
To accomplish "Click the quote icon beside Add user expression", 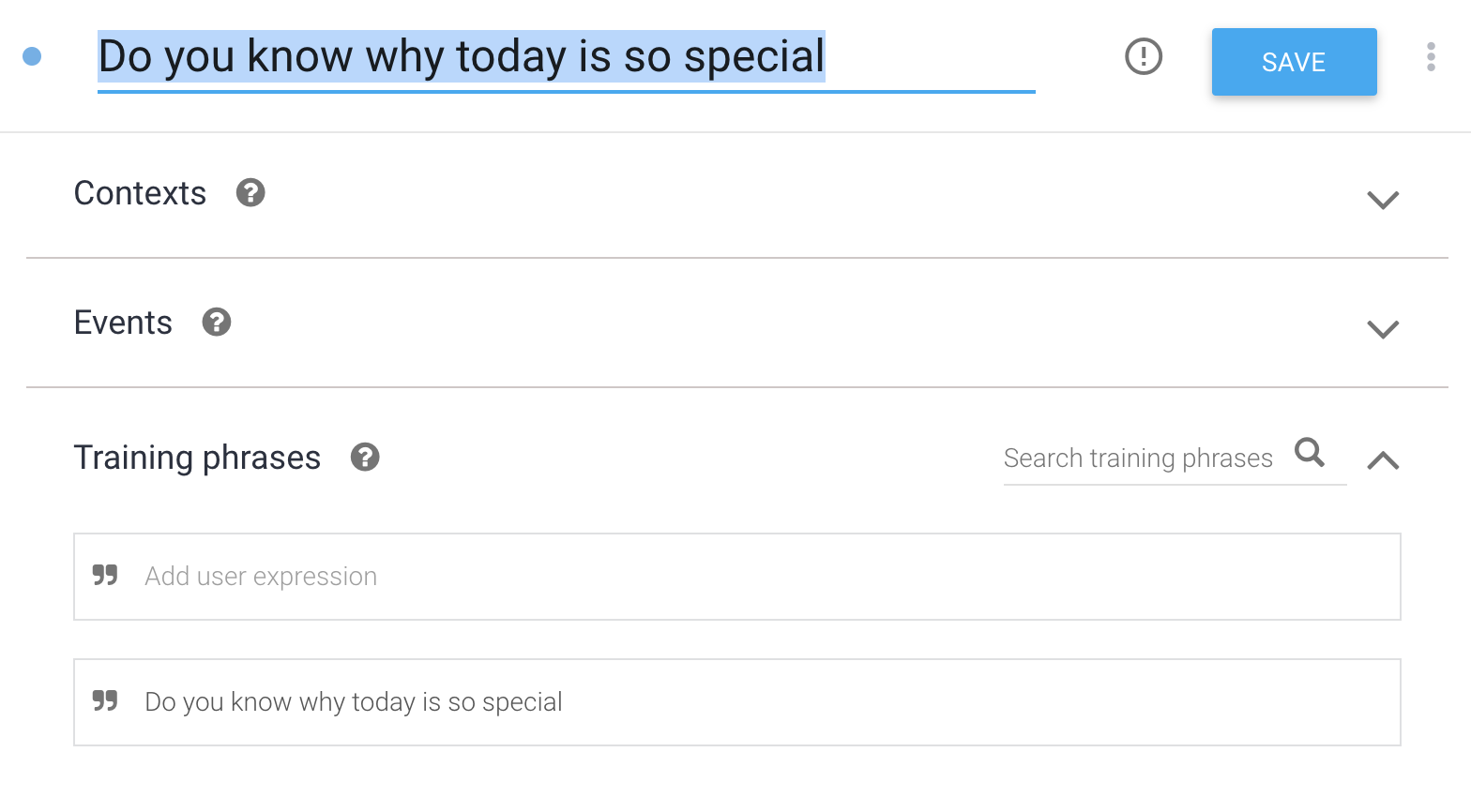I will tap(105, 575).
